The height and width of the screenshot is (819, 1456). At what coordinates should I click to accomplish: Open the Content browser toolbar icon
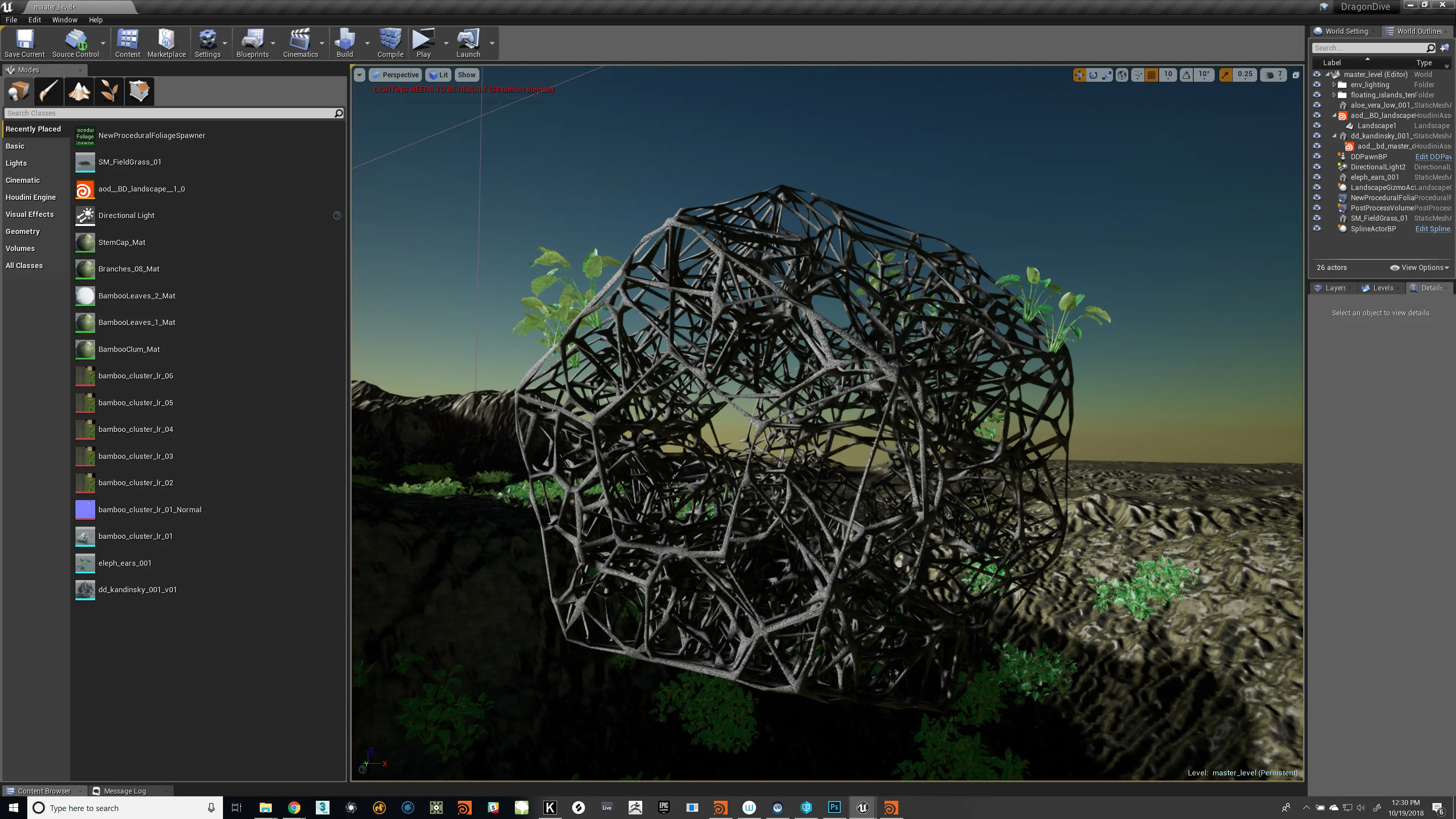127,44
